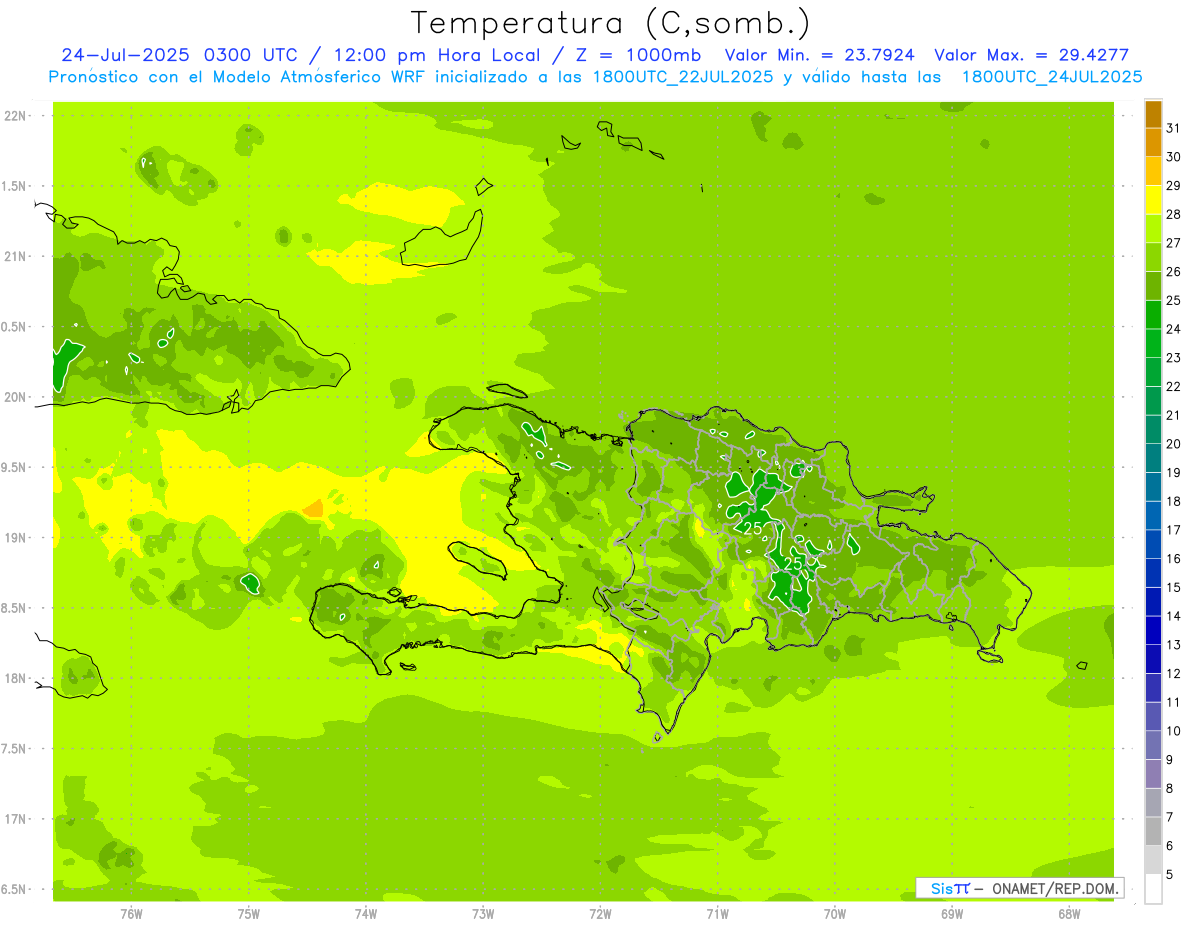This screenshot has width=1200, height=927.
Task: Click the legend value "15"
Action: [x=1173, y=587]
